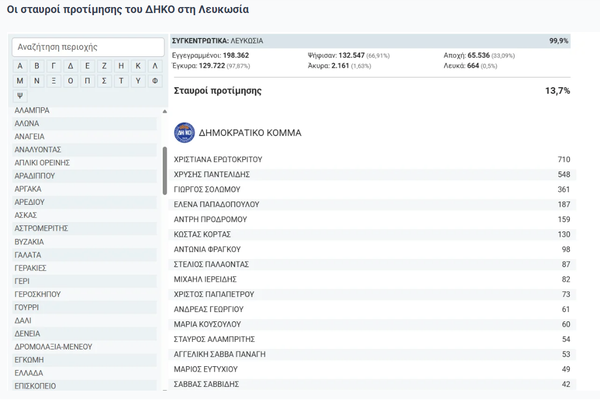The width and height of the screenshot is (600, 402).
Task: Filter regions by letter Μ
Action: 20,81
